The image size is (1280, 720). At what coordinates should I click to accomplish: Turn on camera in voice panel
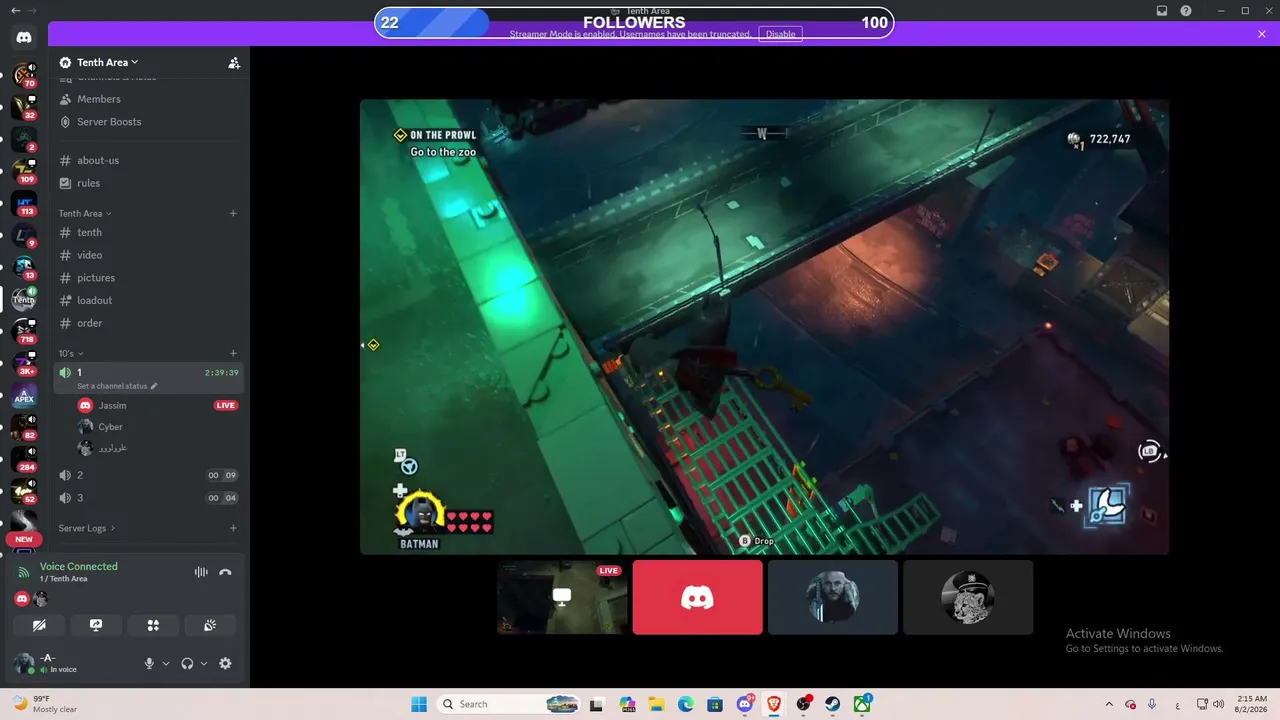[39, 625]
